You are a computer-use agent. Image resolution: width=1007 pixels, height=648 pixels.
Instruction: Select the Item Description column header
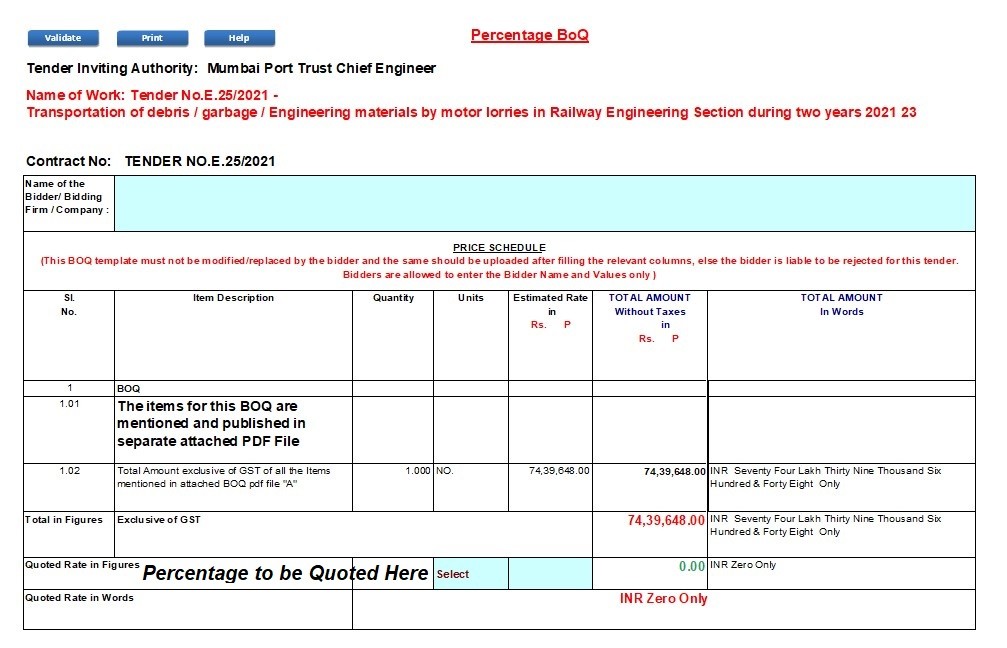(233, 298)
